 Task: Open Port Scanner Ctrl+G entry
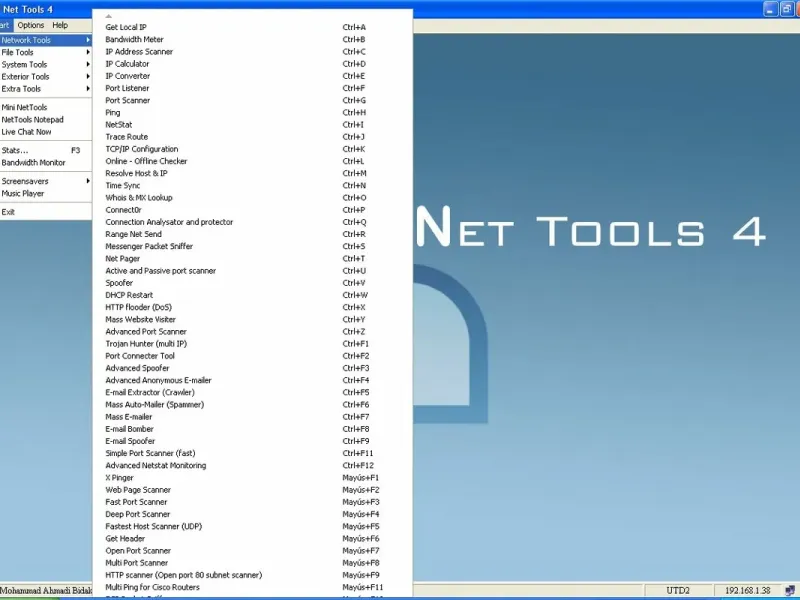click(252, 101)
